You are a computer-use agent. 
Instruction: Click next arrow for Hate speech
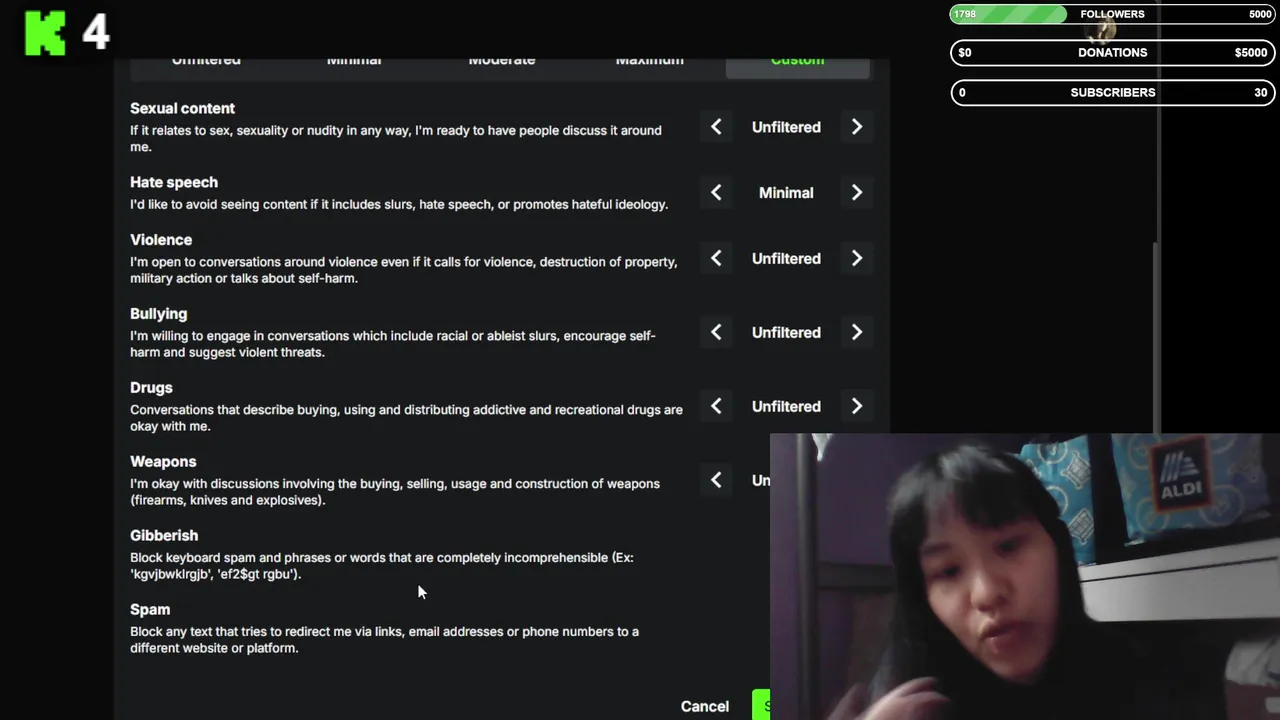tap(857, 193)
